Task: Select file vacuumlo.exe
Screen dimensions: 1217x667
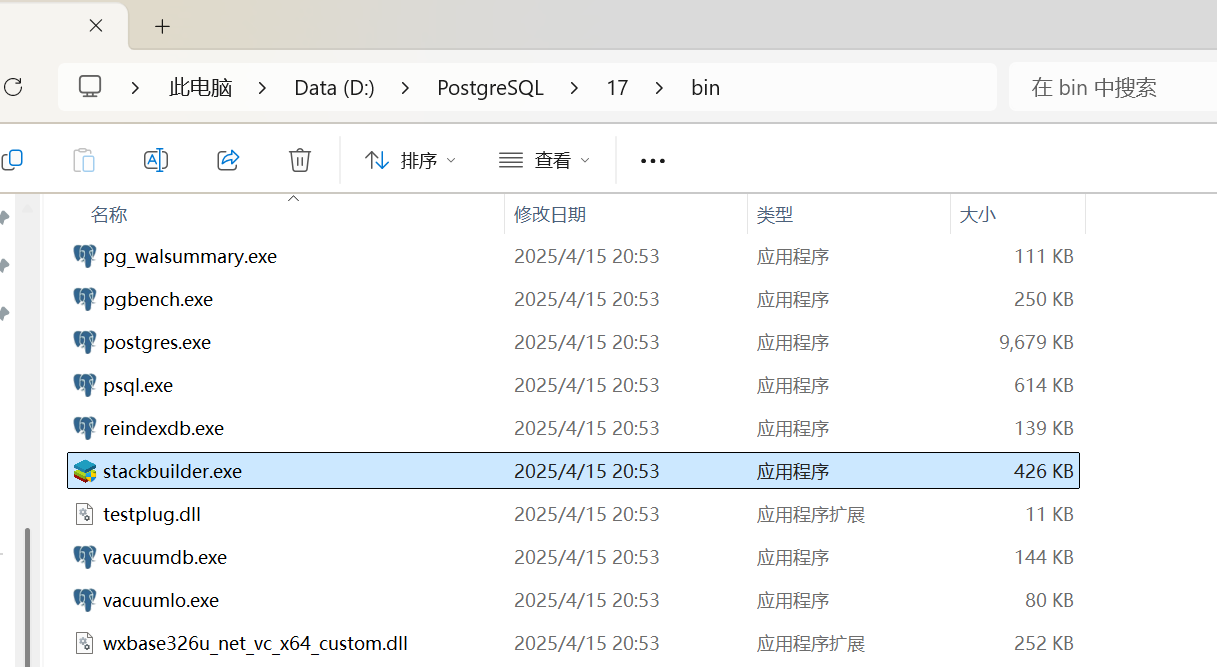Action: tap(161, 600)
